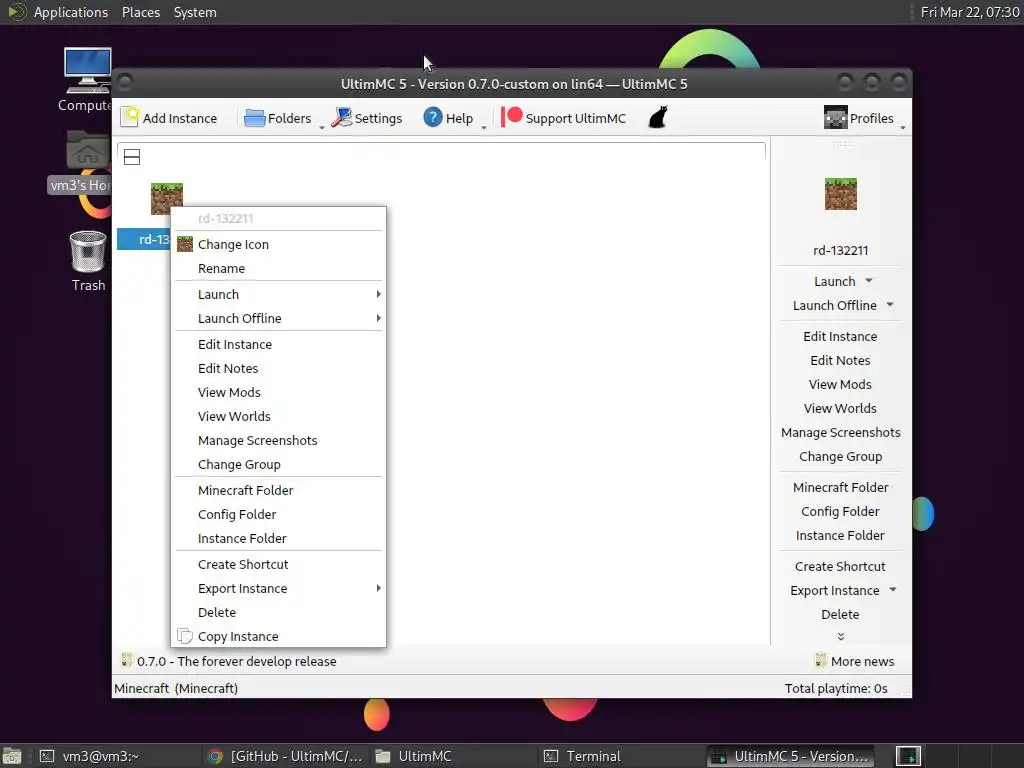Expand more side panel actions chevron
Image resolution: width=1024 pixels, height=768 pixels.
point(840,636)
